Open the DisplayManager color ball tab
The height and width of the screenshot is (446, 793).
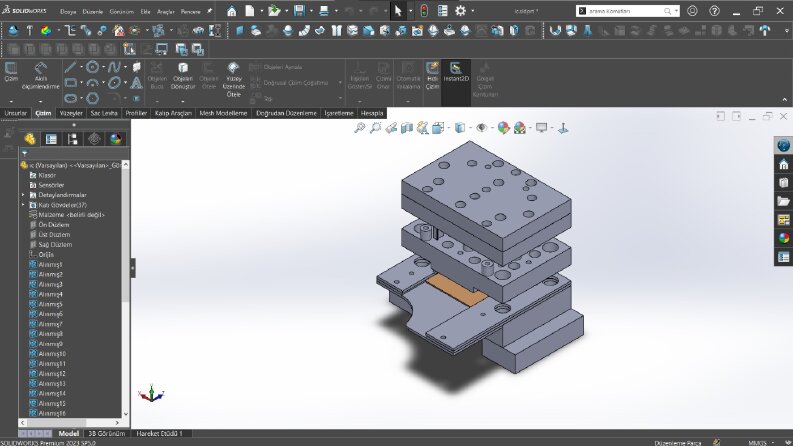[x=116, y=139]
